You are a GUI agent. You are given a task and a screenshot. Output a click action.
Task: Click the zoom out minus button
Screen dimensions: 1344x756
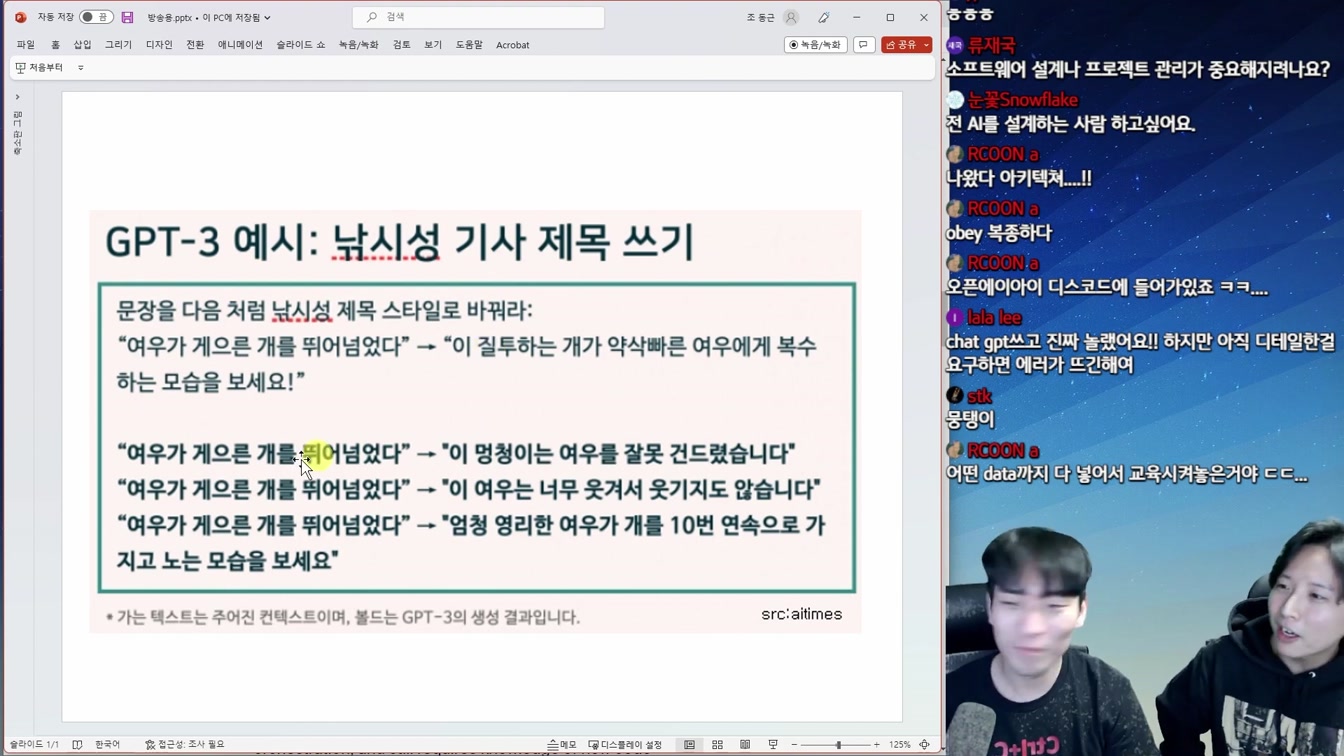794,745
